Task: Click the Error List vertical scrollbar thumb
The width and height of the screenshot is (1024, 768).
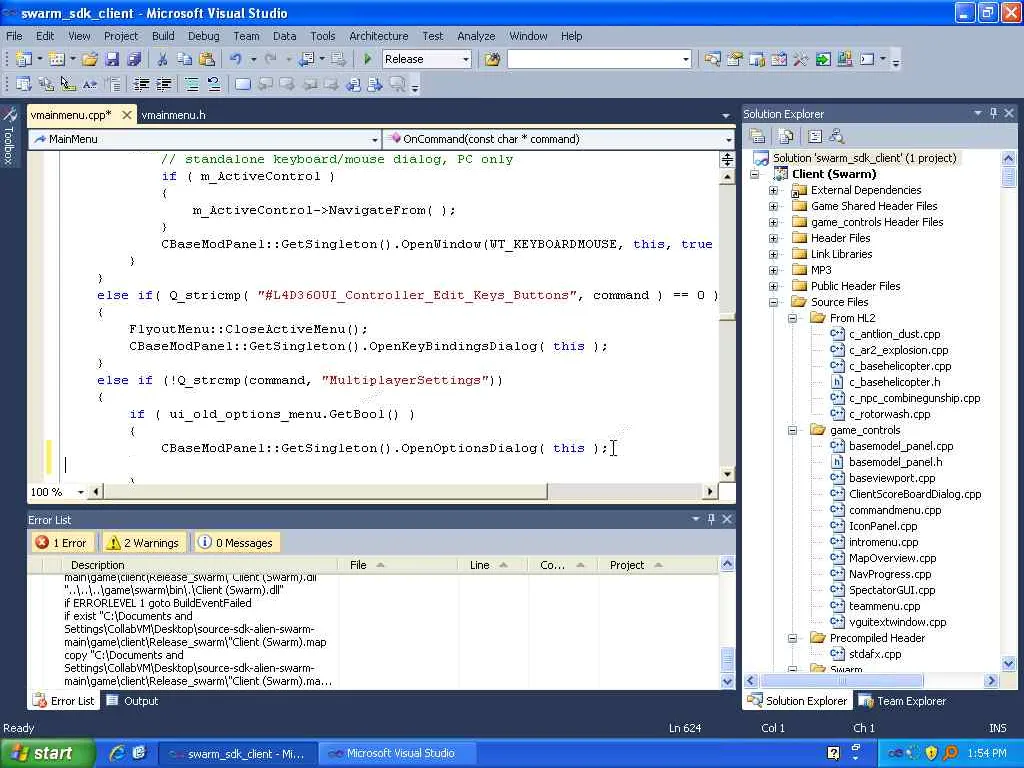Action: (727, 659)
